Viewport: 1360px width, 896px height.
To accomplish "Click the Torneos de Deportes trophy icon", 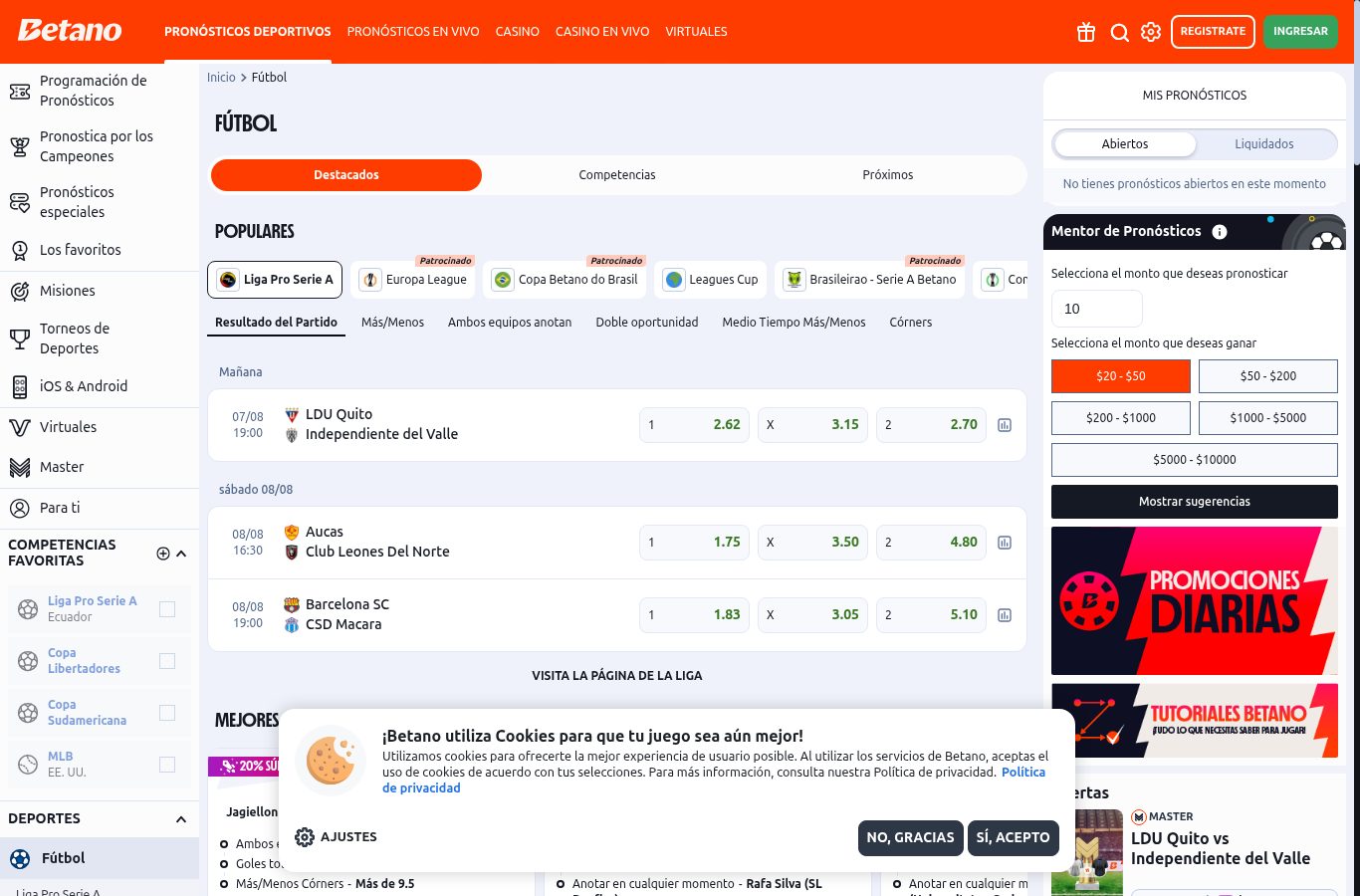I will pyautogui.click(x=20, y=339).
